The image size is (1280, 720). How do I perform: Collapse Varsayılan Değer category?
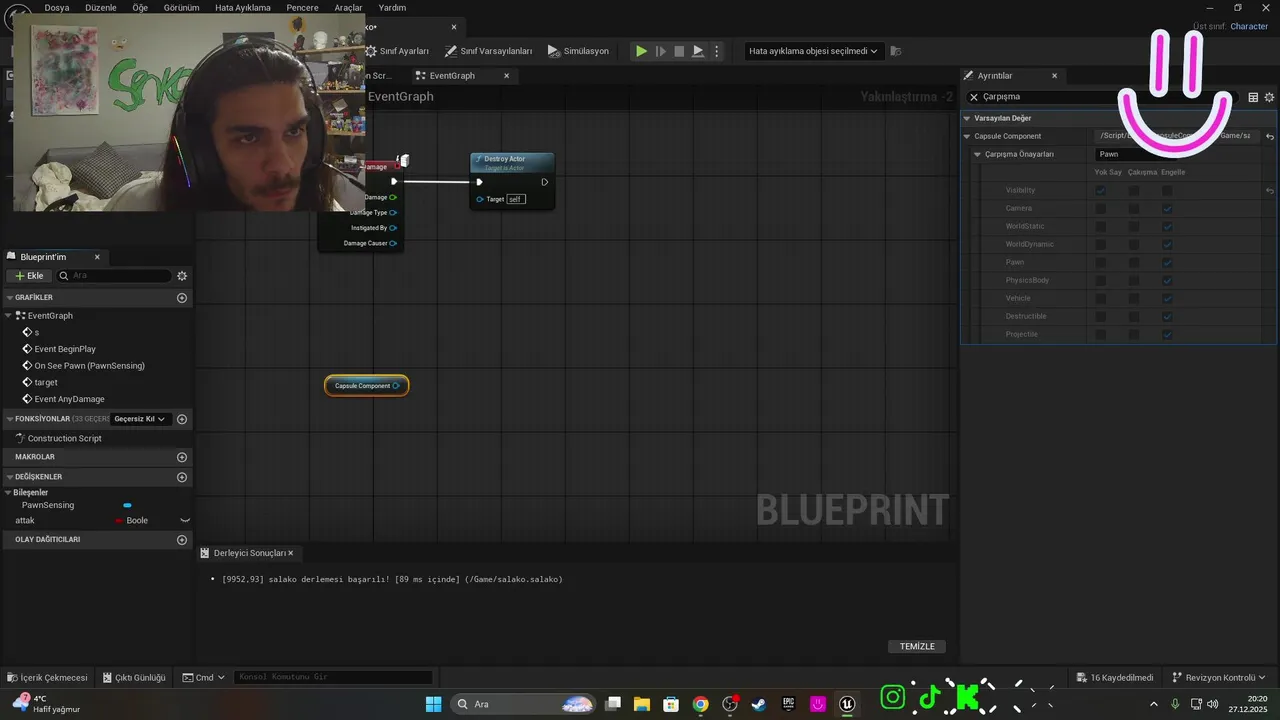[x=967, y=118]
